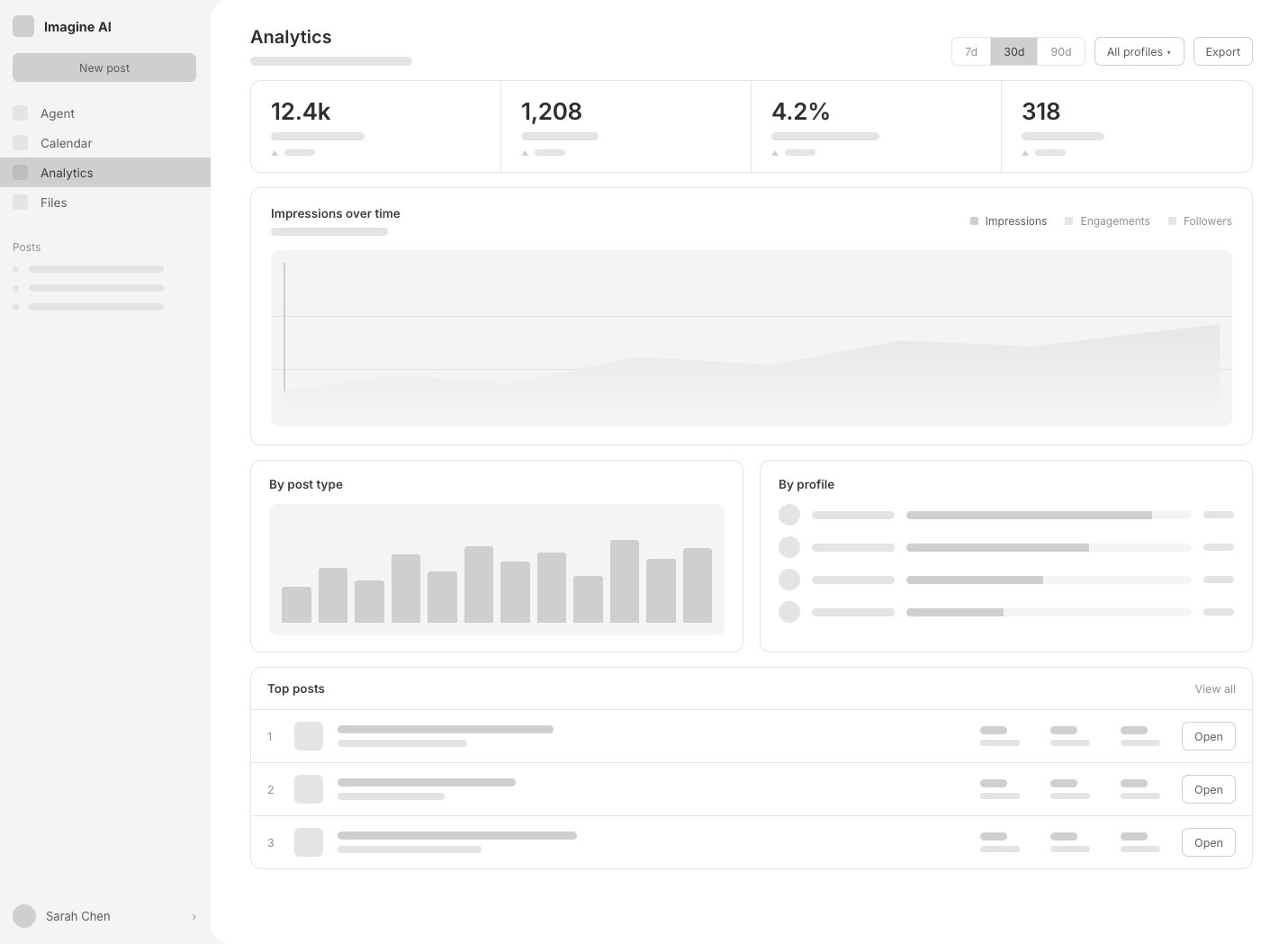Click the first item under Posts
Image resolution: width=1288 pixels, height=944 pixels.
point(88,269)
